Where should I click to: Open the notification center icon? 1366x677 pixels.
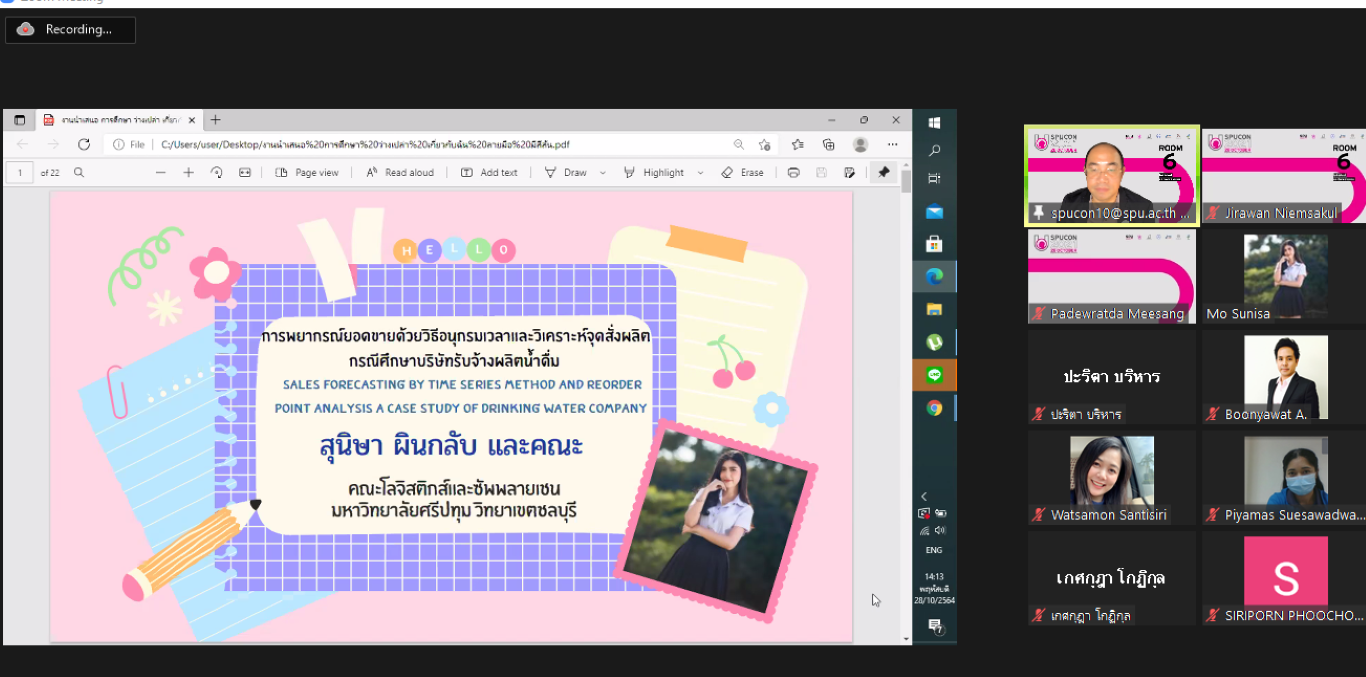pos(934,626)
